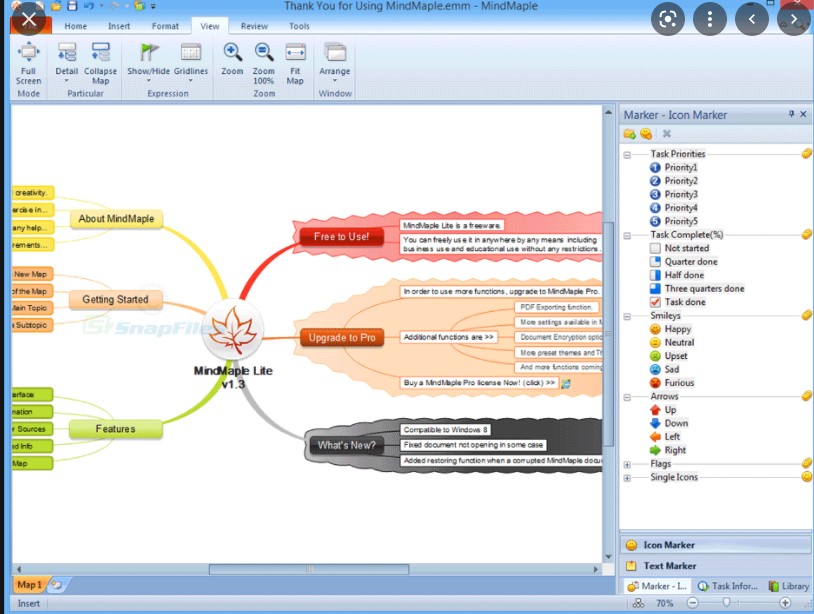Select the Priority1 marker icon
Viewport: 814px width, 614px height.
[x=655, y=167]
